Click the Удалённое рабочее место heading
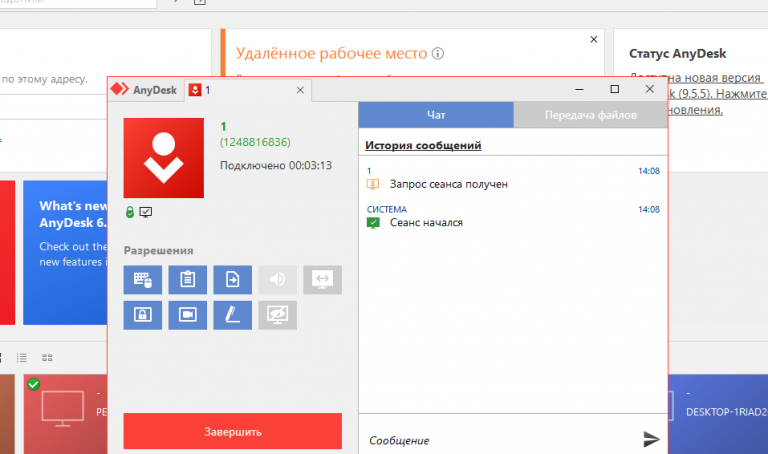The width and height of the screenshot is (768, 454). [332, 53]
